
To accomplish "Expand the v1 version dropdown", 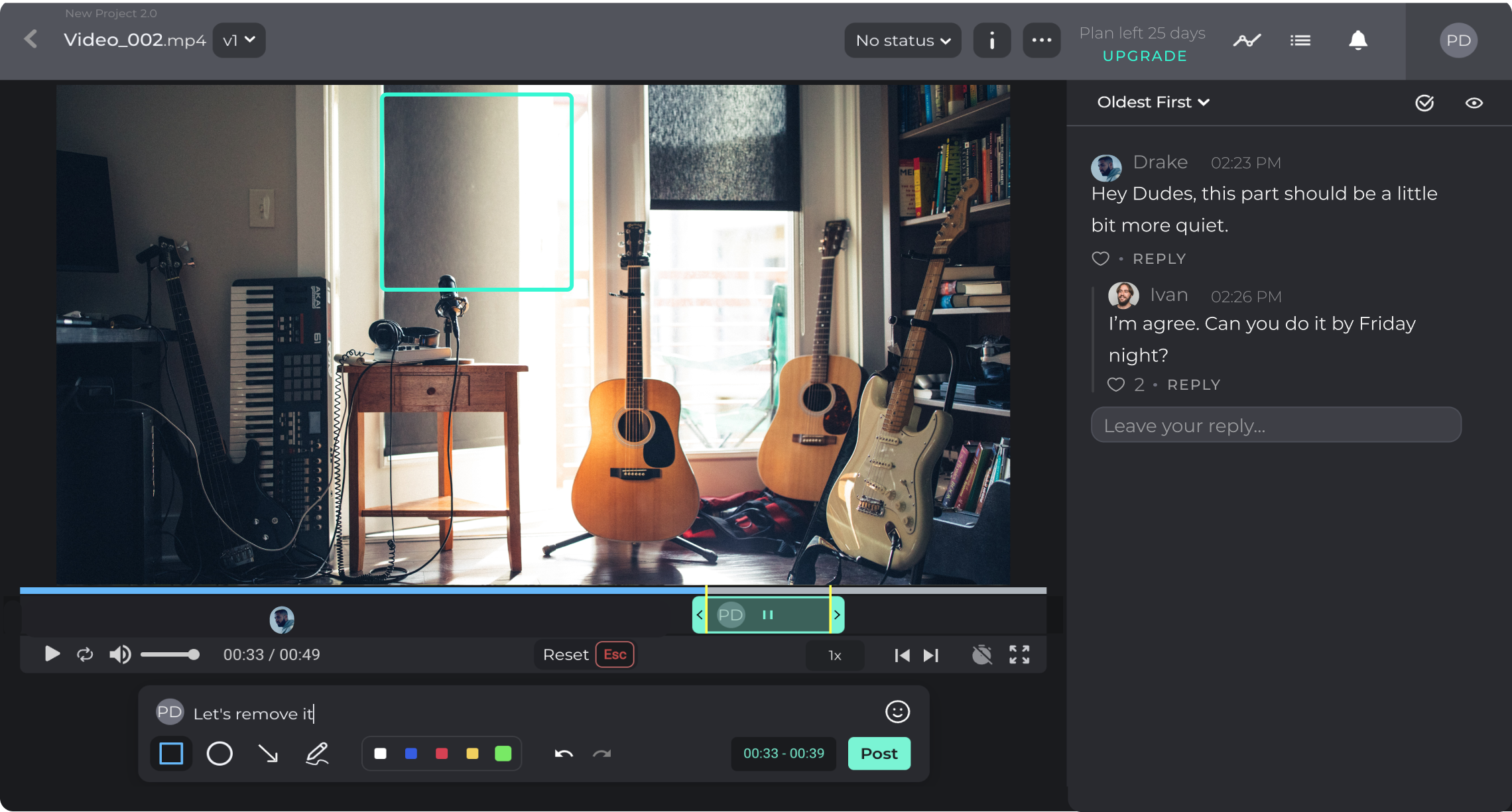I will coord(239,40).
